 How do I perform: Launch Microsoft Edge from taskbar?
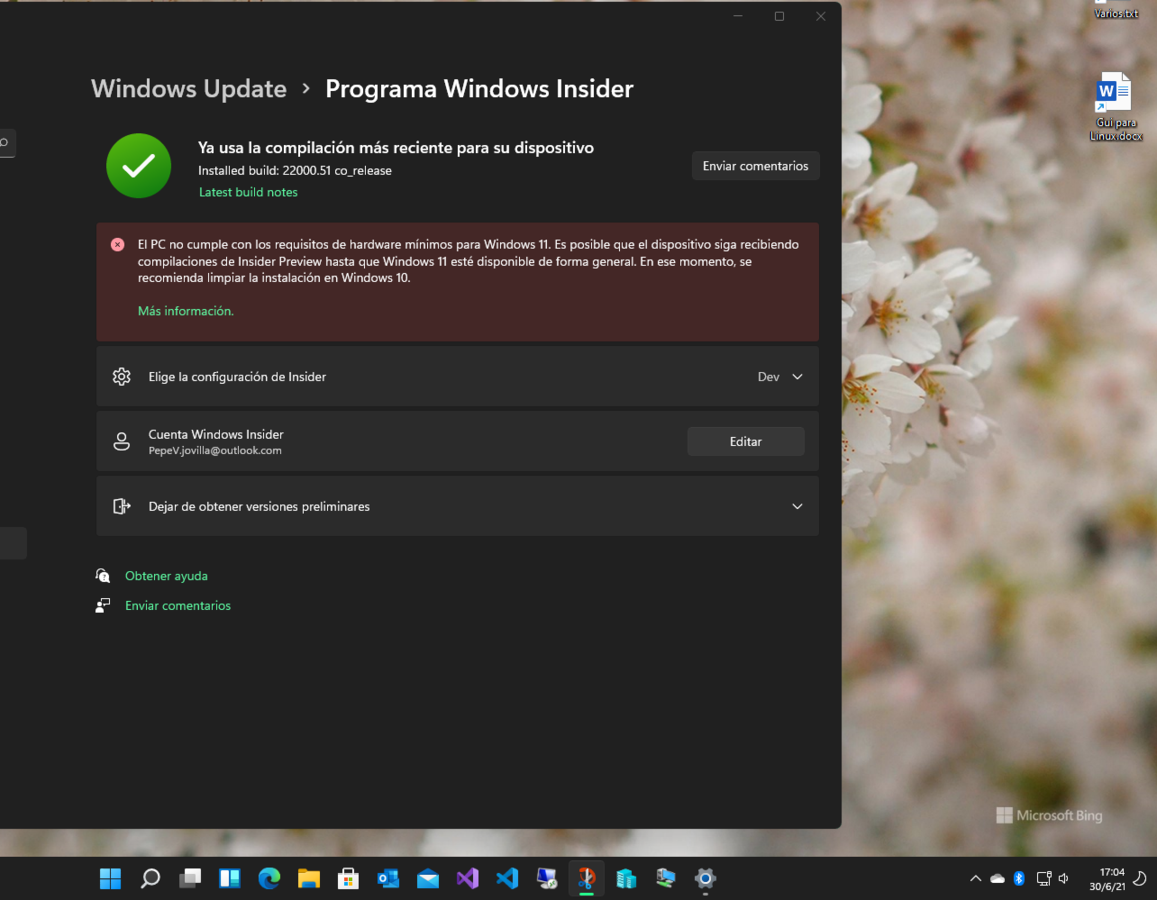coord(269,878)
